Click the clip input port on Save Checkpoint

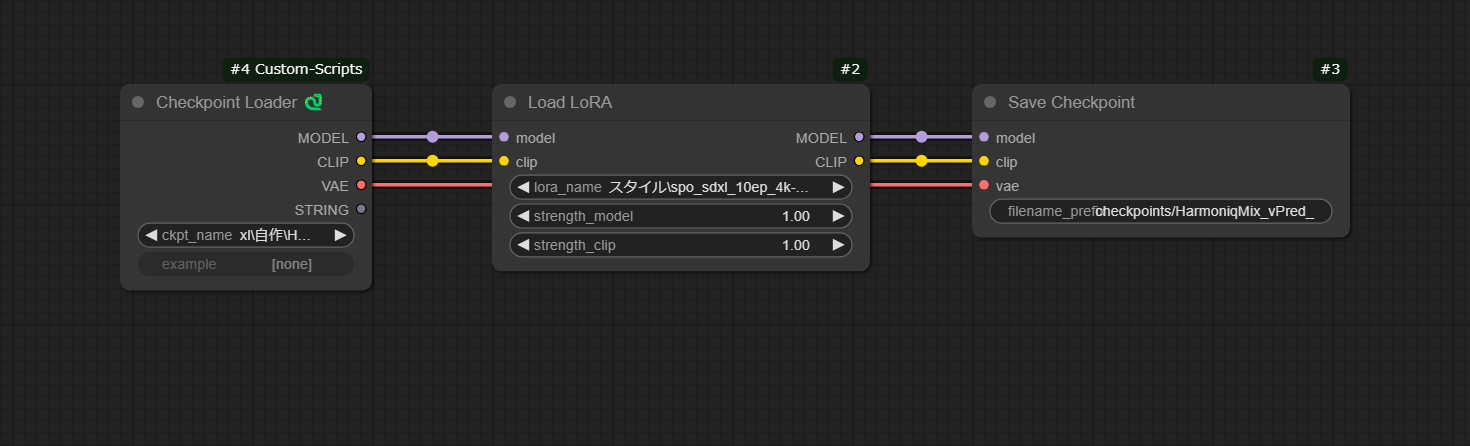tap(984, 161)
